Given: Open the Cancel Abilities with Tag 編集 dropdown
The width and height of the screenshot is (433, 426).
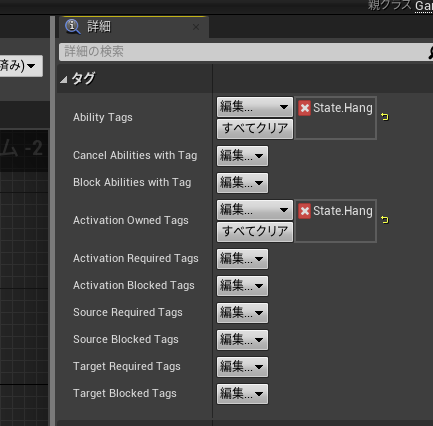Looking at the screenshot, I should 242,156.
